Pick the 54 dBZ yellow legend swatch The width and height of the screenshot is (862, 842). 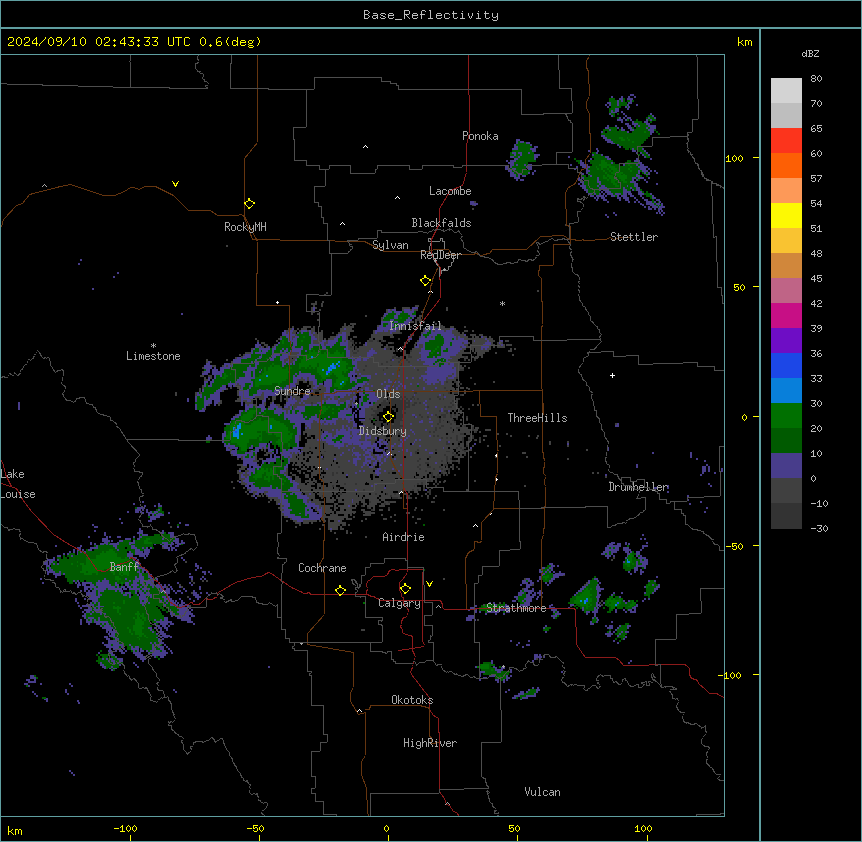(786, 215)
